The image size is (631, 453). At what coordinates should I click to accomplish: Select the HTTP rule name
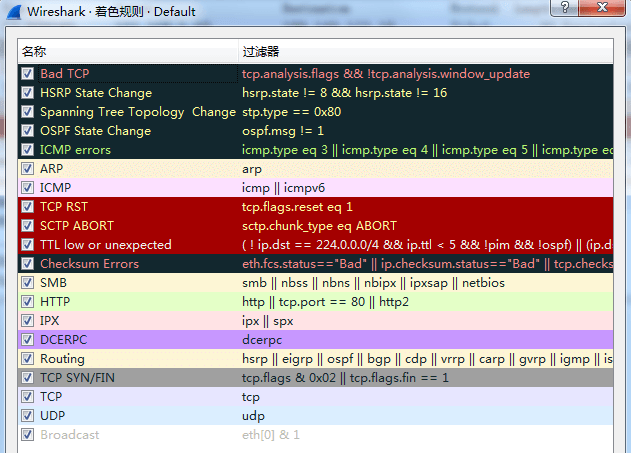tap(55, 302)
